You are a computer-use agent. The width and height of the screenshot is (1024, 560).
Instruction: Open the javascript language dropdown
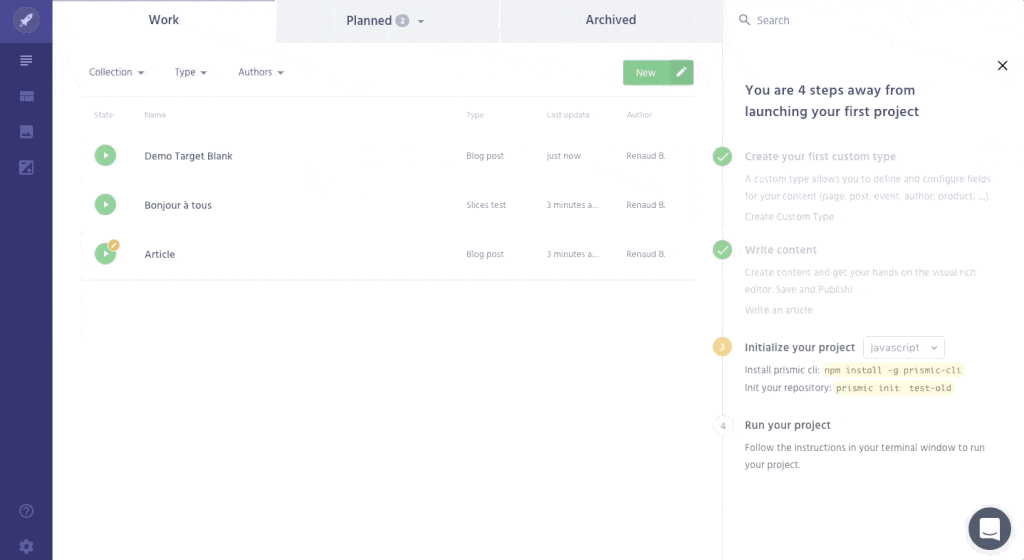(903, 347)
